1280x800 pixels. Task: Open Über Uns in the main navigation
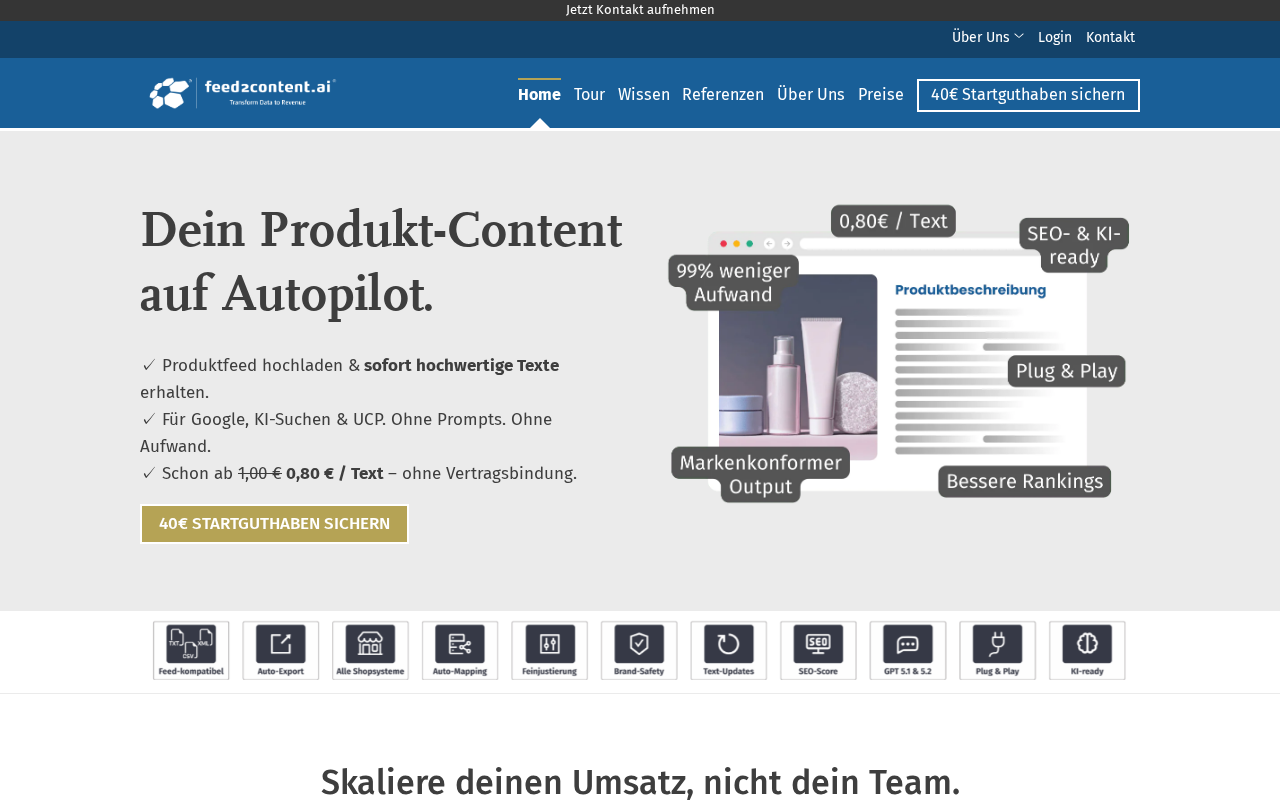pos(811,94)
